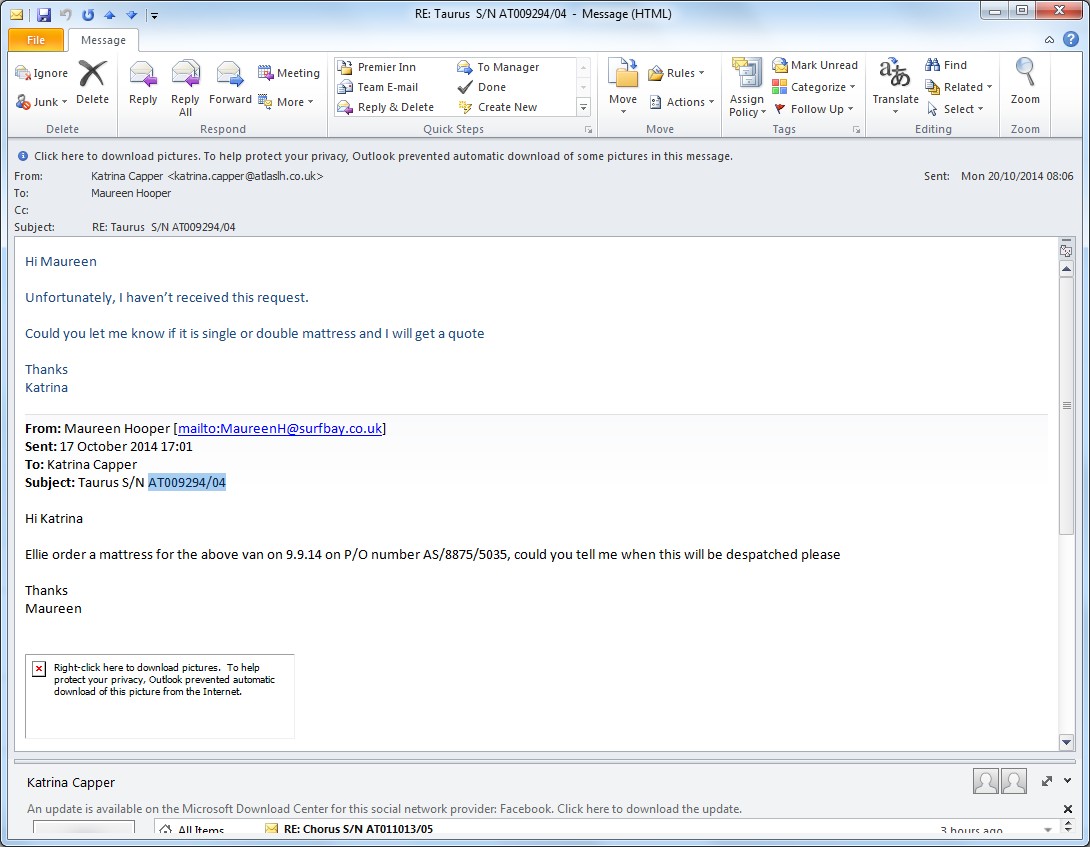Image resolution: width=1090 pixels, height=847 pixels.
Task: Click Reply All in the Respond group
Action: 185,88
